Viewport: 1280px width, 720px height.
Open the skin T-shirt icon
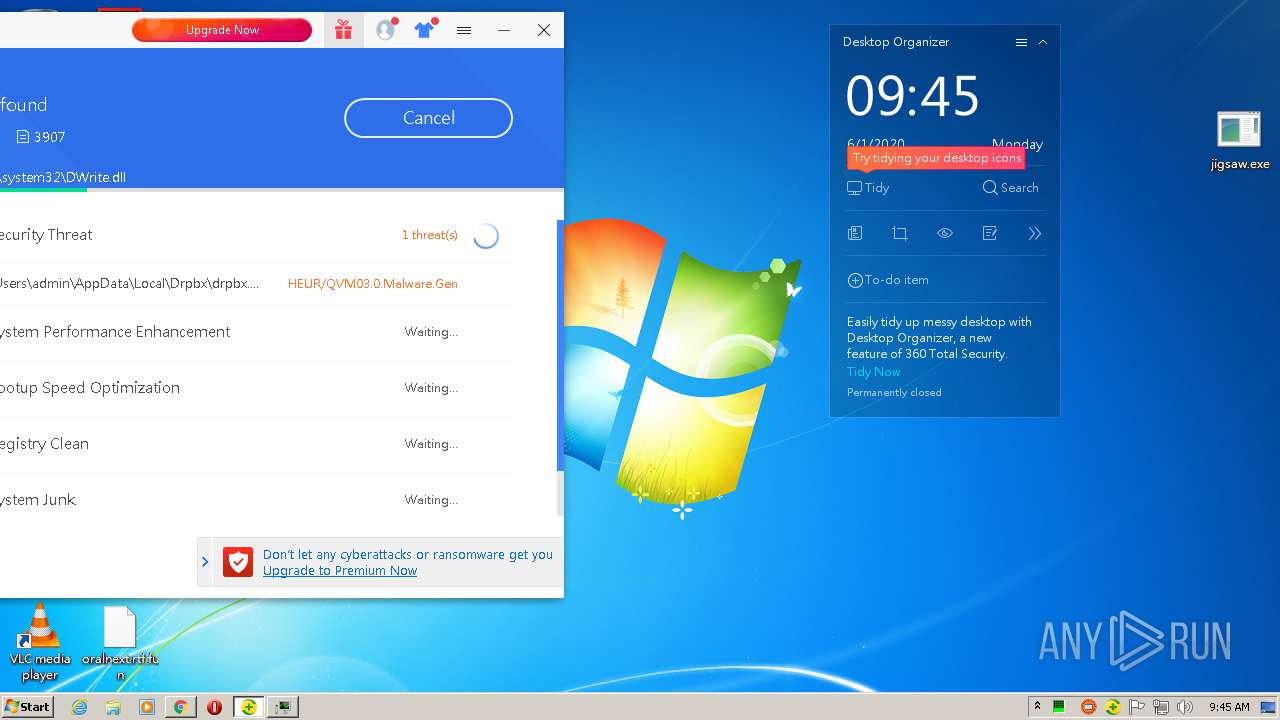point(425,30)
